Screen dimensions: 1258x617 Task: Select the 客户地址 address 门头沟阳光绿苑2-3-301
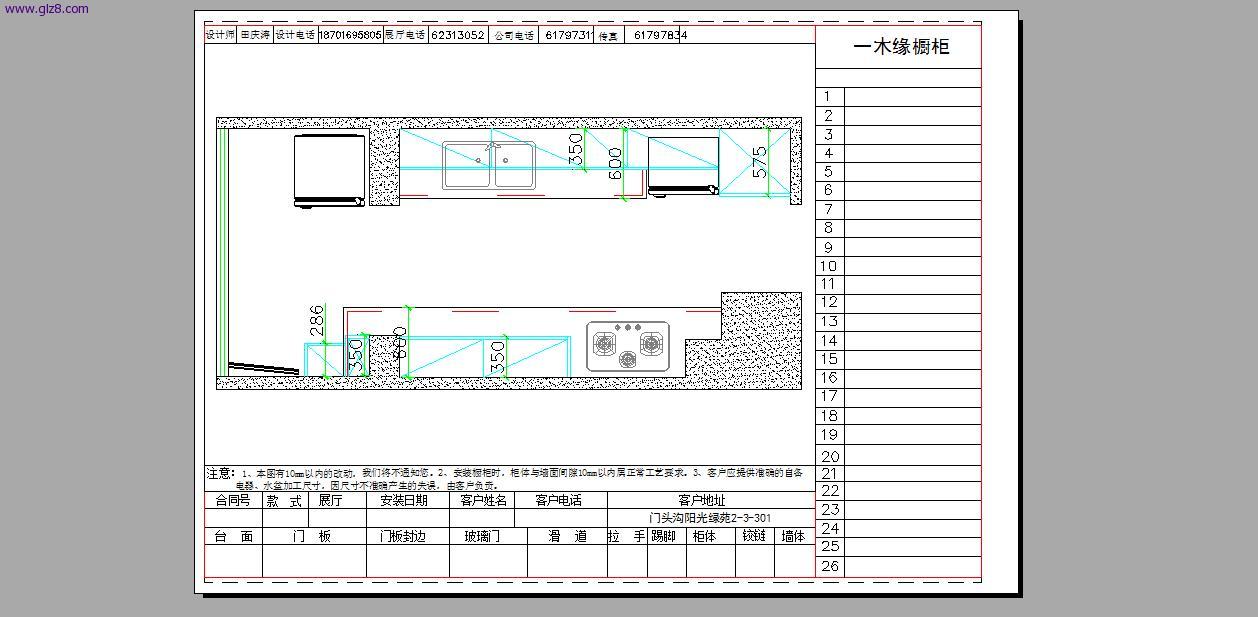tap(710, 517)
